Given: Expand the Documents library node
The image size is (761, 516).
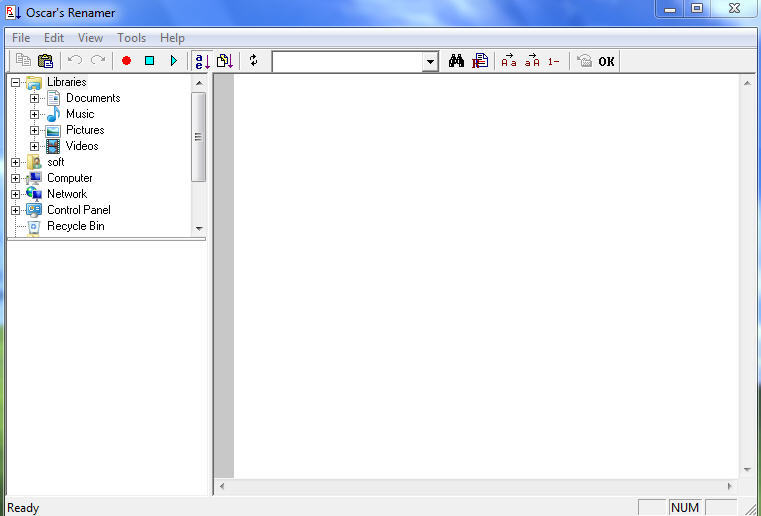Looking at the screenshot, I should 35,98.
